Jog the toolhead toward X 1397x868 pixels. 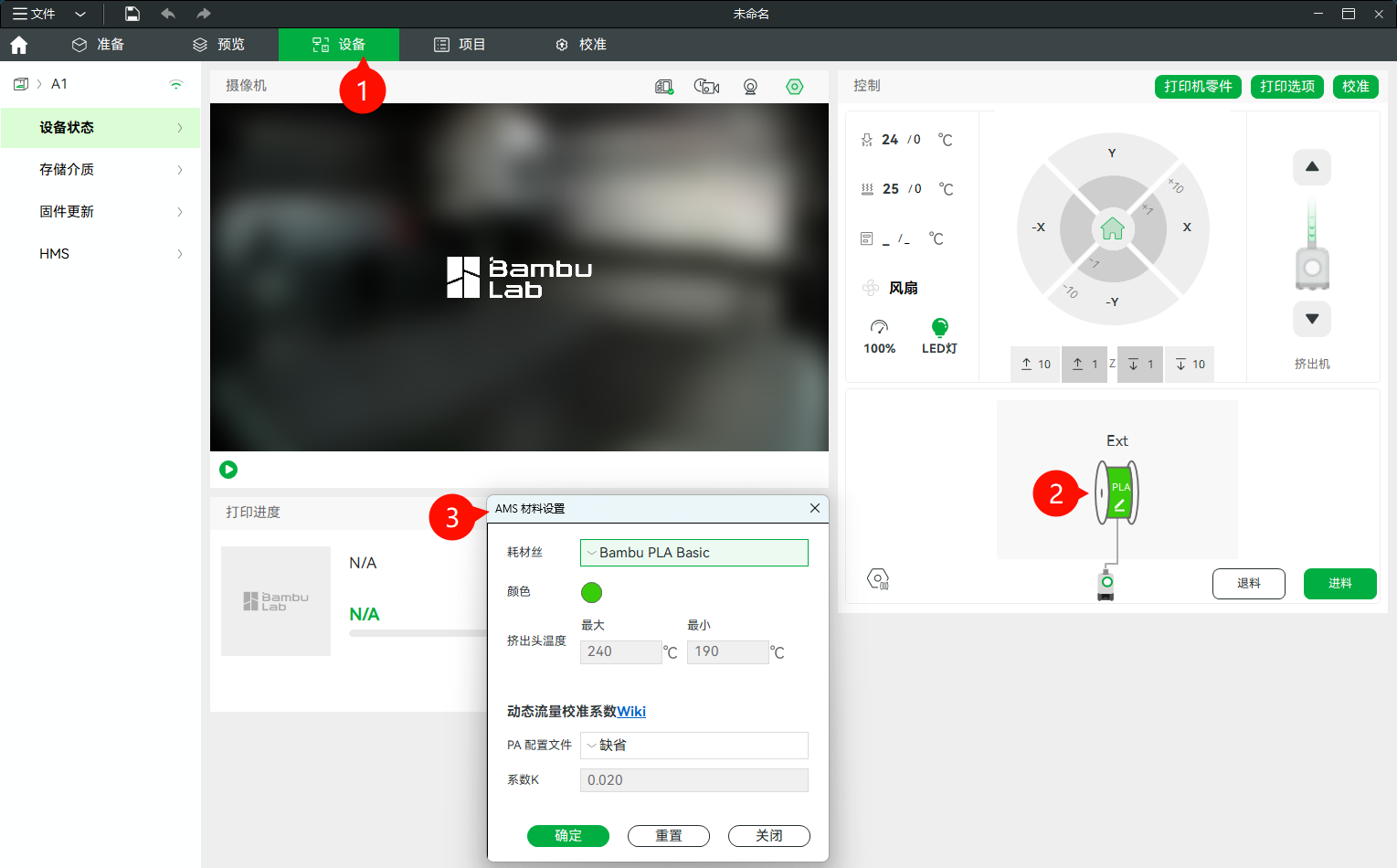pos(1187,228)
